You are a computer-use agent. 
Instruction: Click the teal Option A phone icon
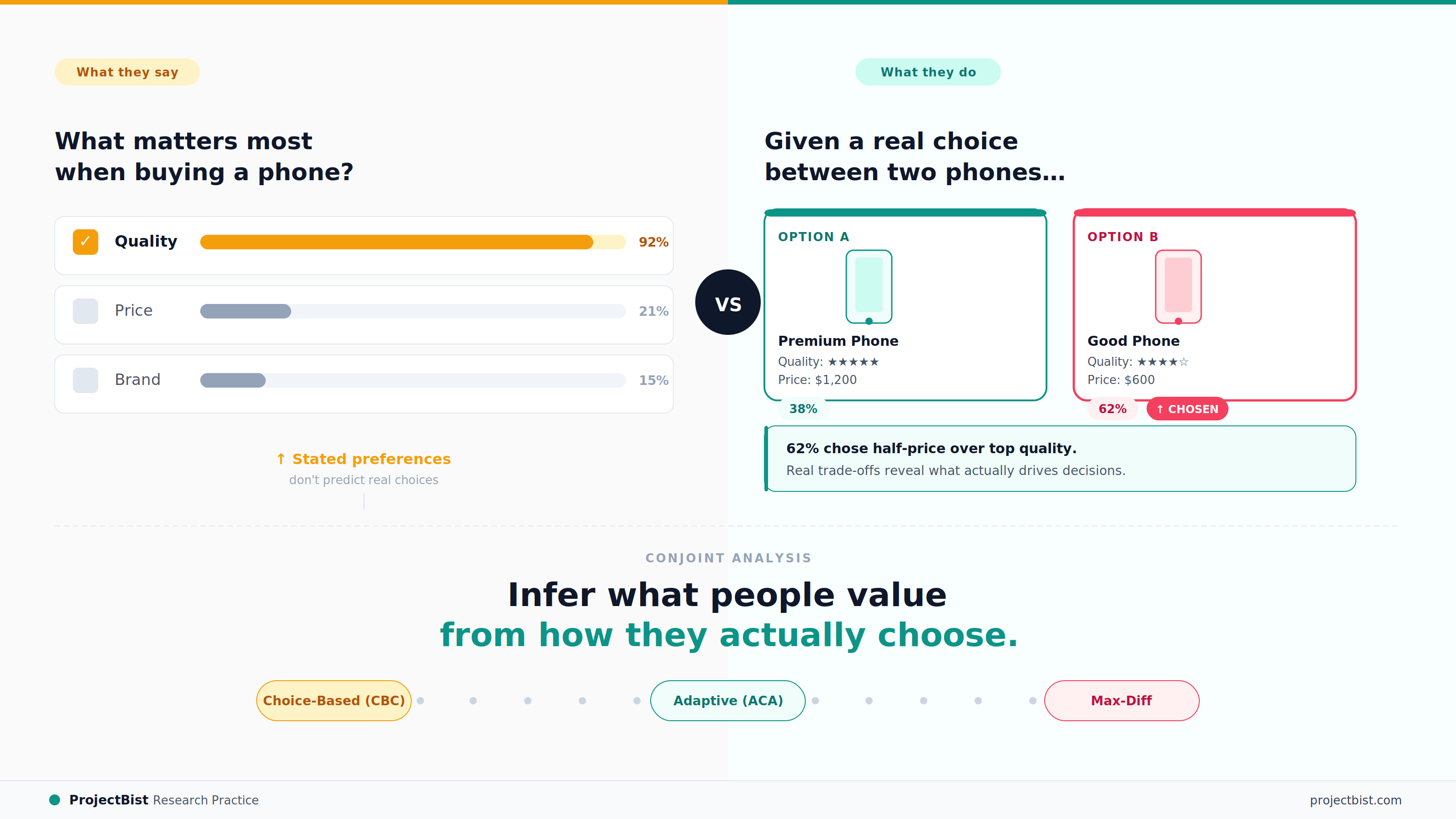pyautogui.click(x=869, y=287)
